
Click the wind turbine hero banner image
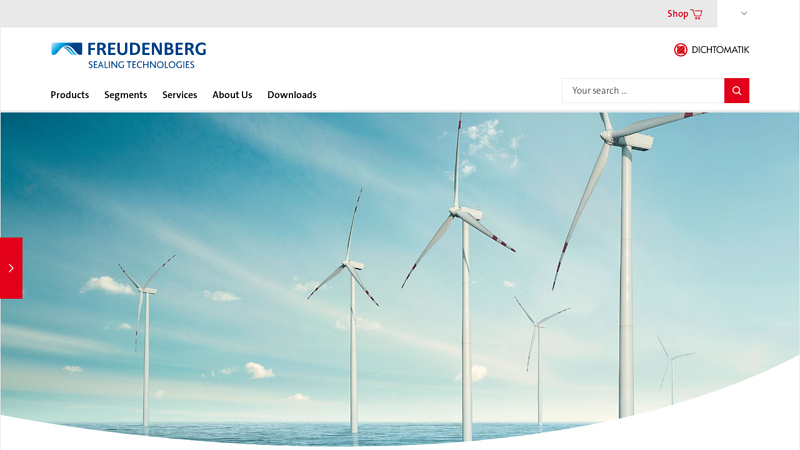[x=250, y=220]
